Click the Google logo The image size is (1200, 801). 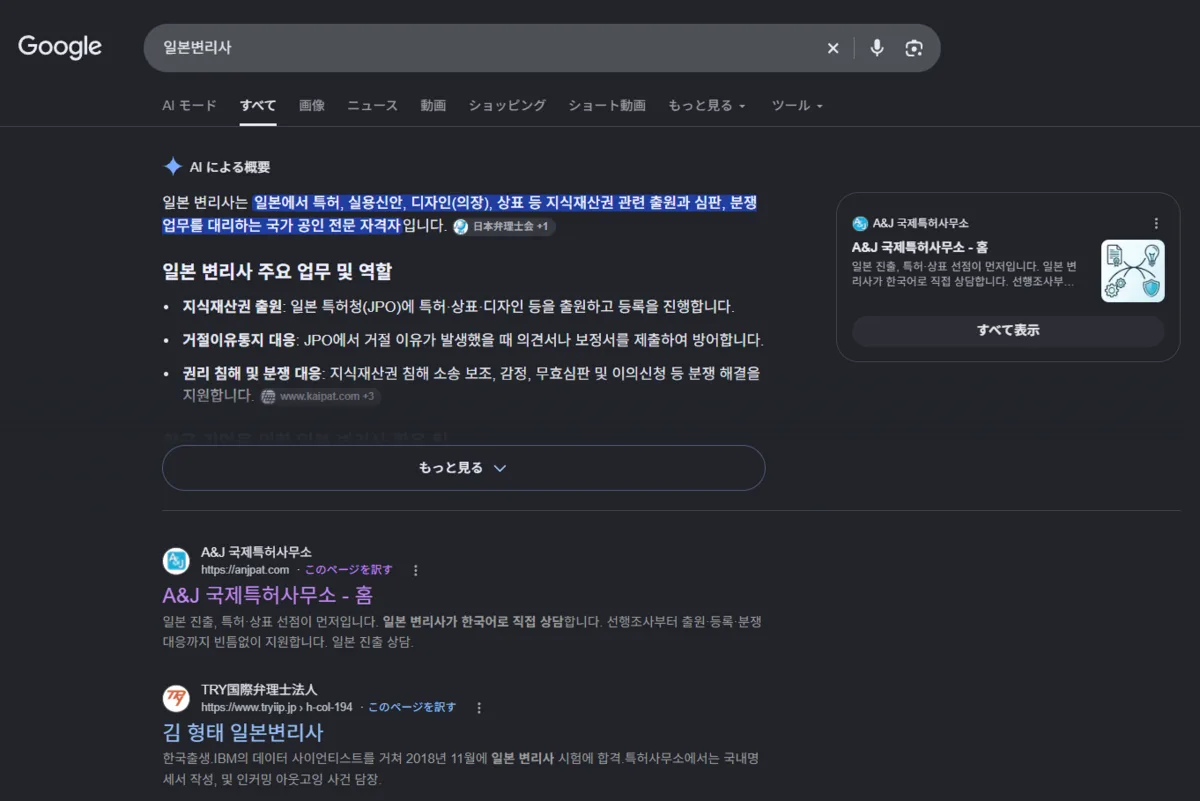(x=60, y=47)
